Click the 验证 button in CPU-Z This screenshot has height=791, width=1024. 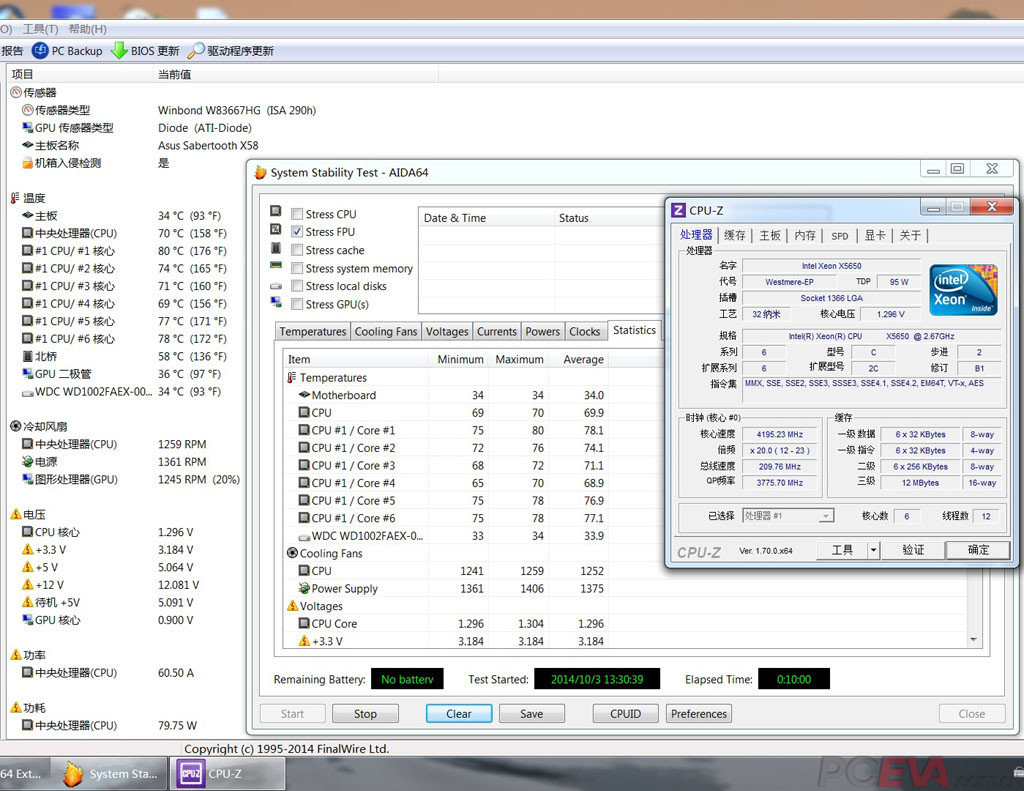pyautogui.click(x=913, y=550)
